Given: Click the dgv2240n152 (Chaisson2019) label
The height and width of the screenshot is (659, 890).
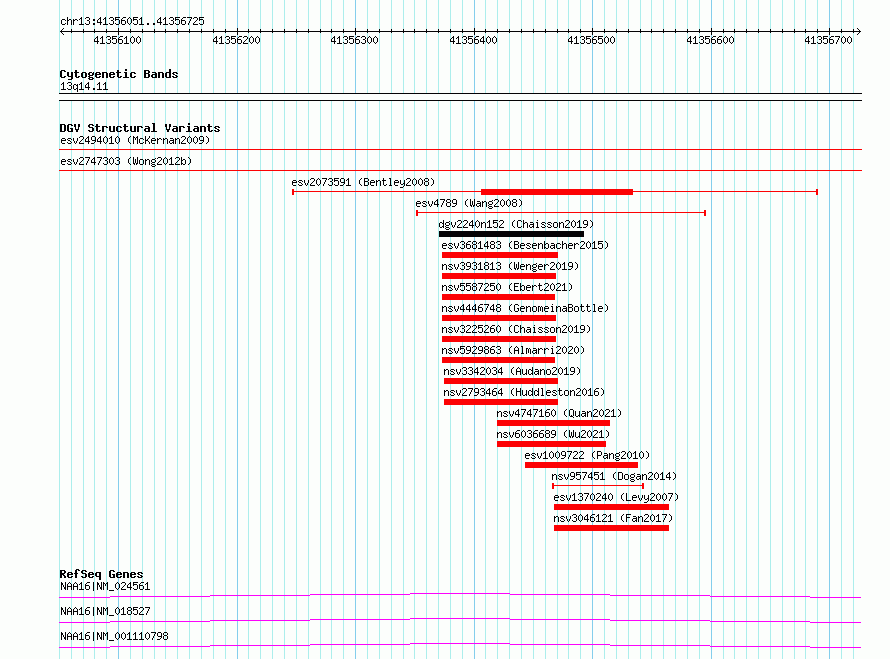Looking at the screenshot, I should (516, 224).
